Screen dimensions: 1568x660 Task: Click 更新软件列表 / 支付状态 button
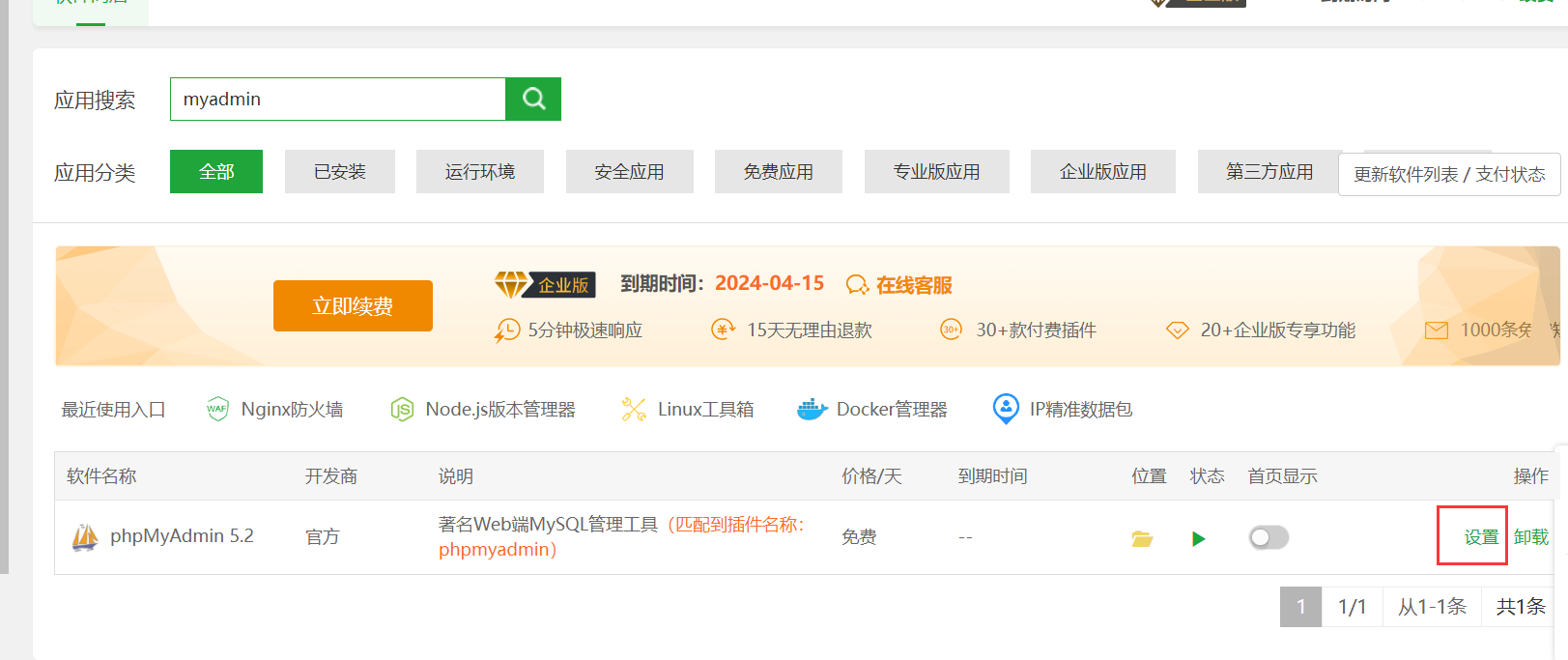tap(1449, 174)
